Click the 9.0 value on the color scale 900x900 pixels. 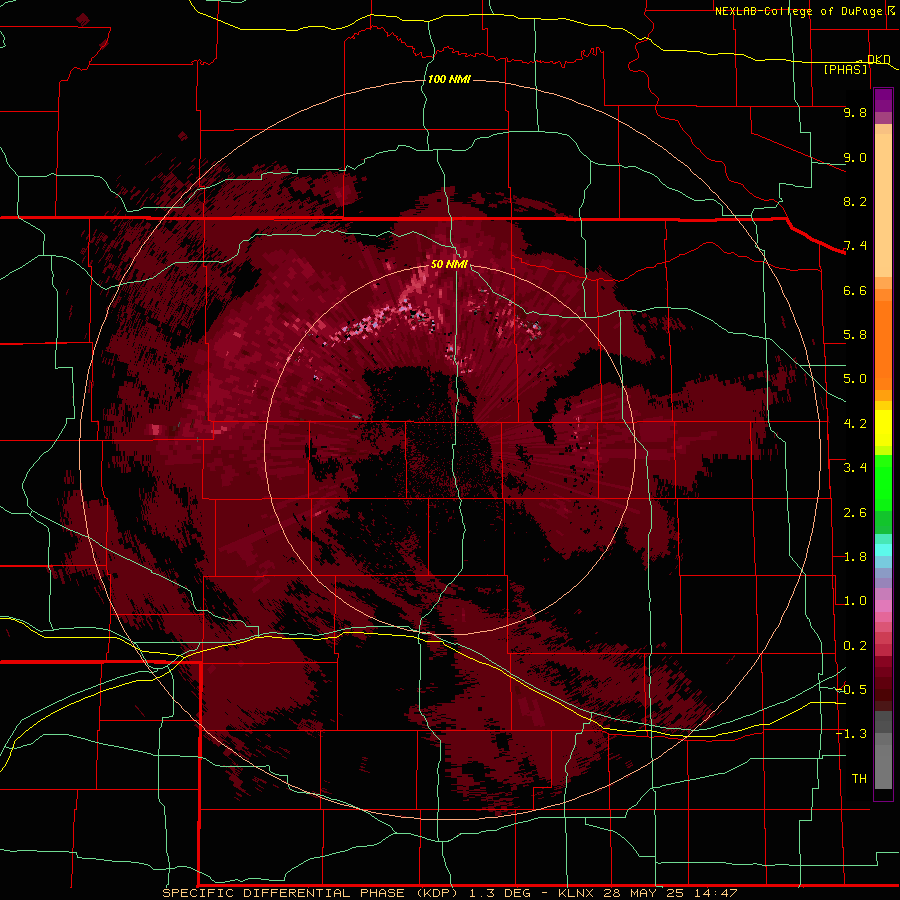855,157
